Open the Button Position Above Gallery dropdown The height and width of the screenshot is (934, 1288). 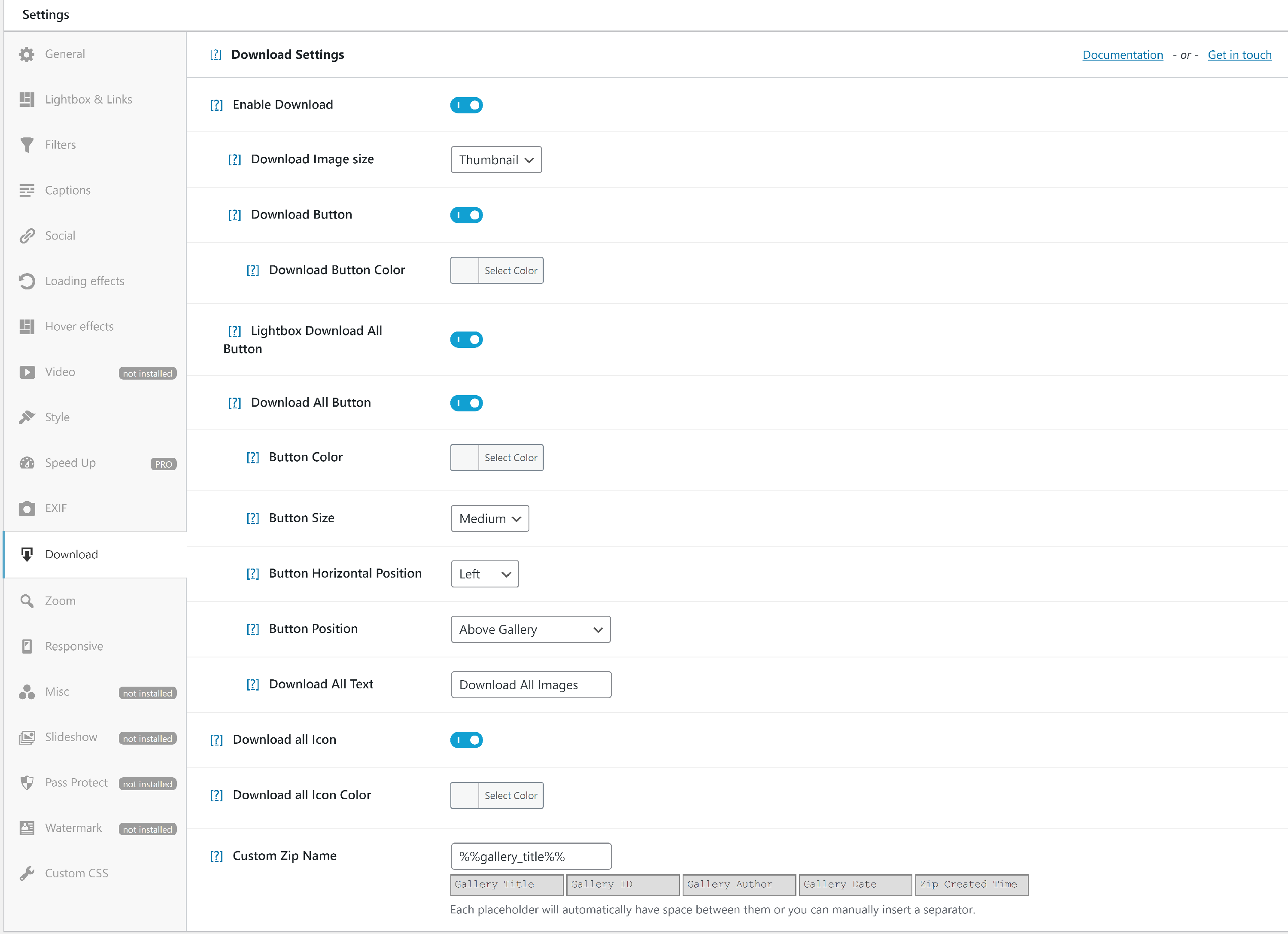[x=530, y=630]
